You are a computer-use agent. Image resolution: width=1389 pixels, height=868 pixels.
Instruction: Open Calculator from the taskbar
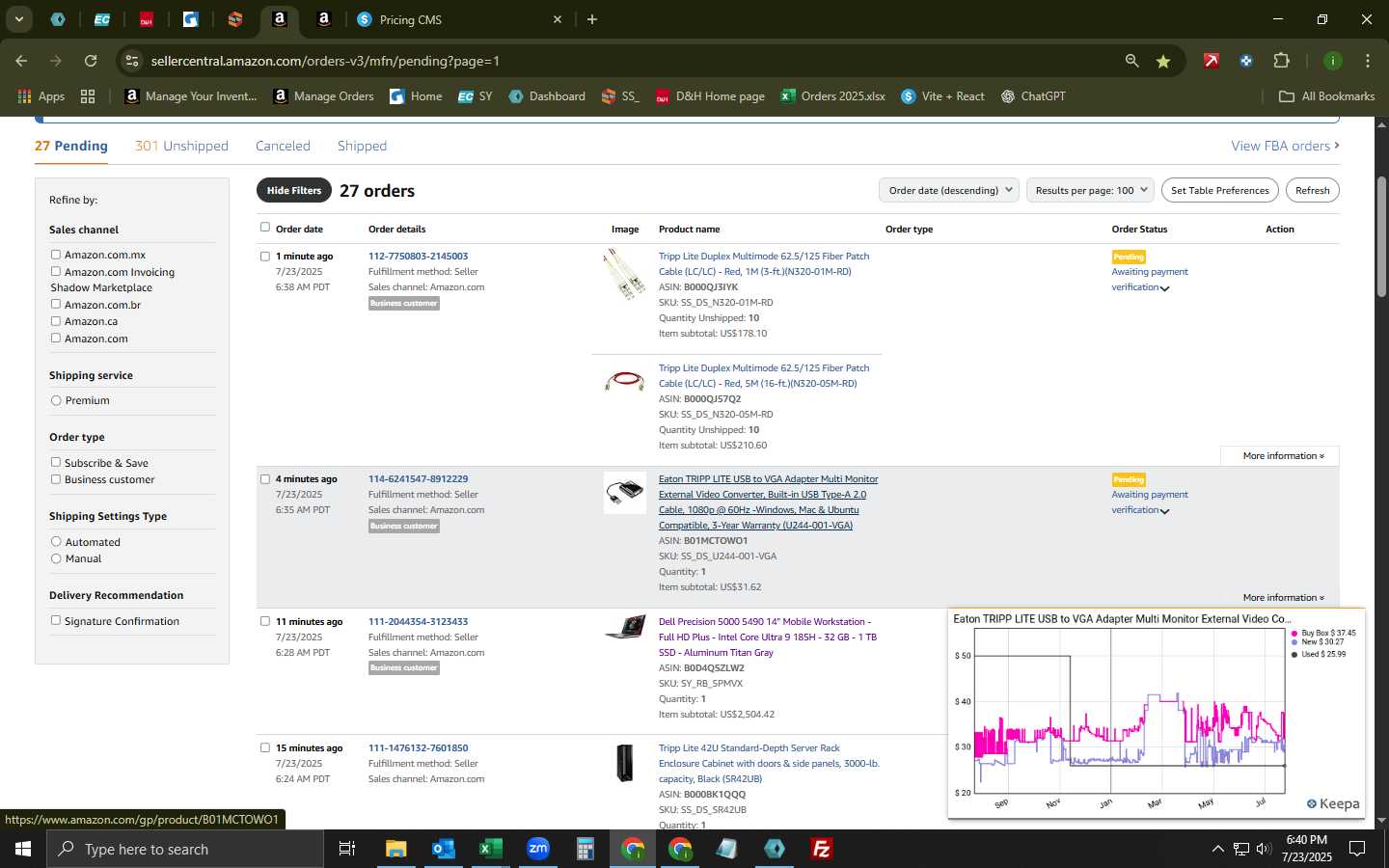click(585, 849)
